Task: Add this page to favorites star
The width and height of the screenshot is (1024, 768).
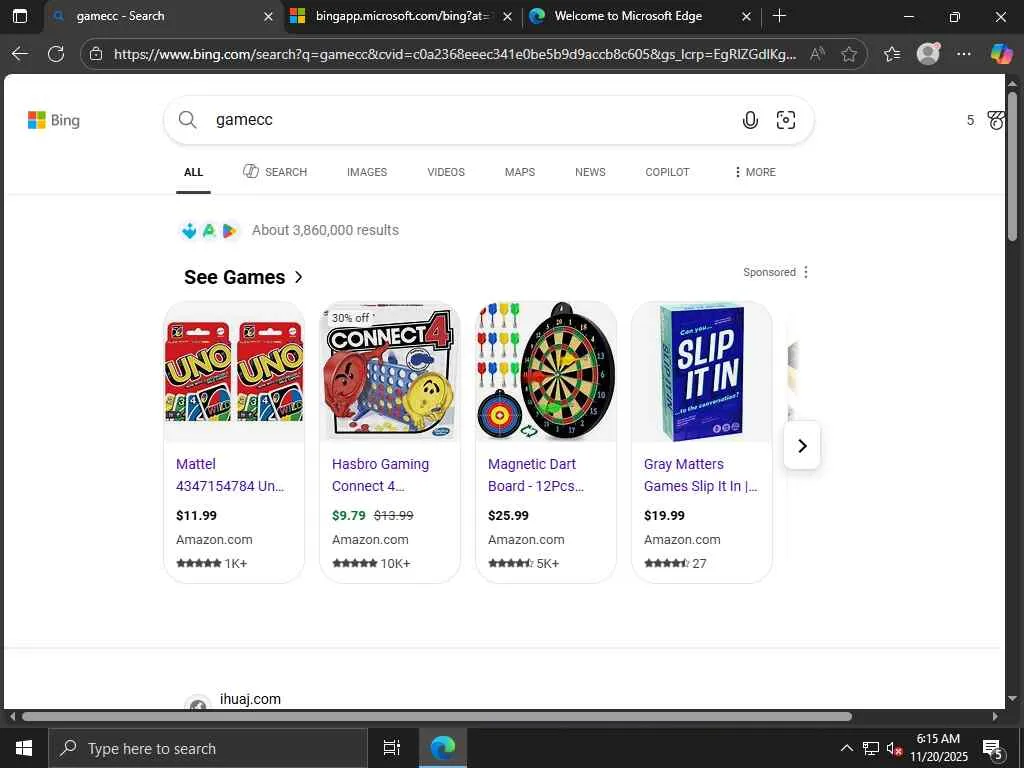Action: pos(849,54)
